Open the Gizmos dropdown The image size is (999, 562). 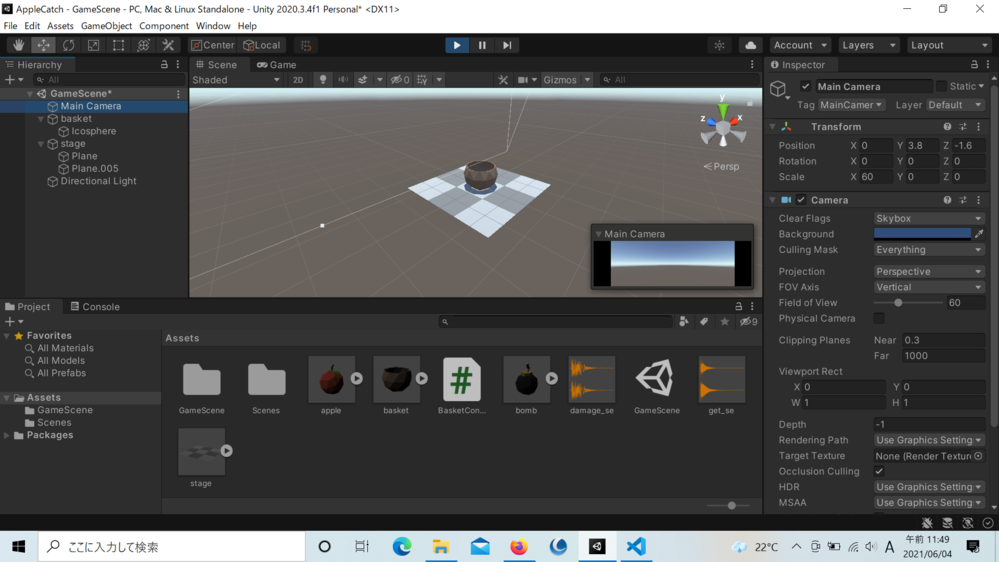click(566, 80)
